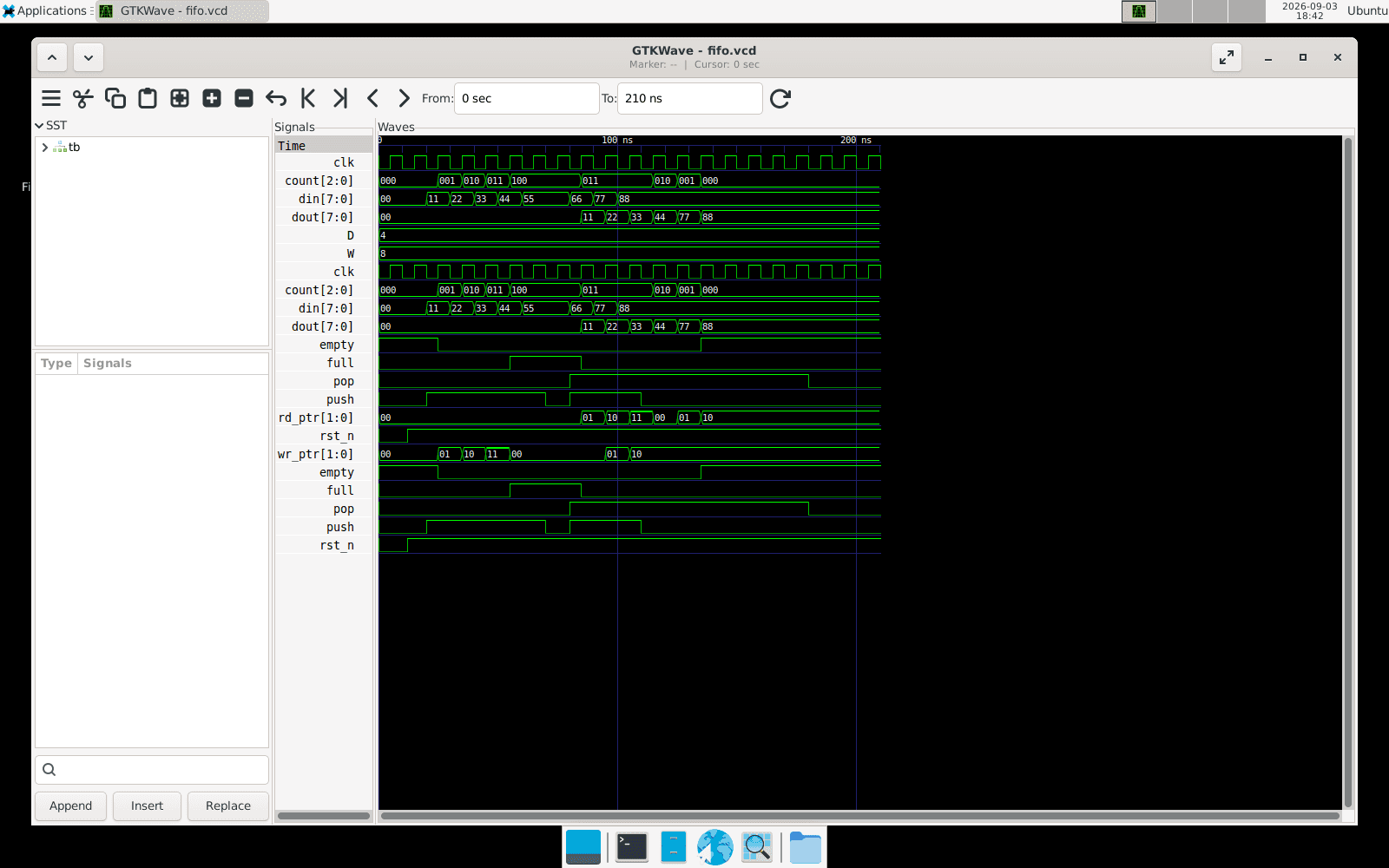The width and height of the screenshot is (1389, 868).
Task: Click the Reload waveform icon
Action: 780,98
